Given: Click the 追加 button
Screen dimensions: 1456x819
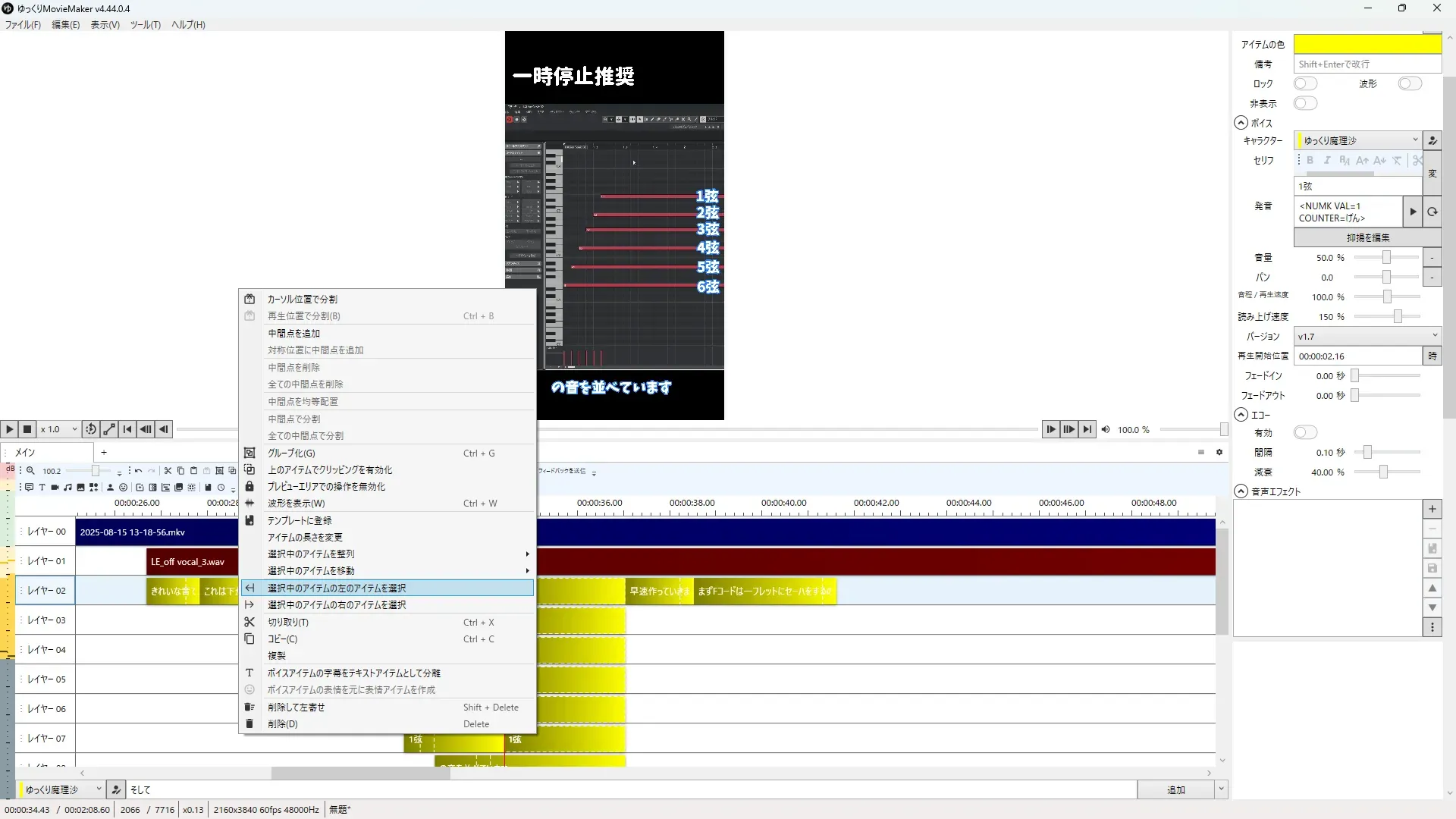Looking at the screenshot, I should pyautogui.click(x=1175, y=789).
